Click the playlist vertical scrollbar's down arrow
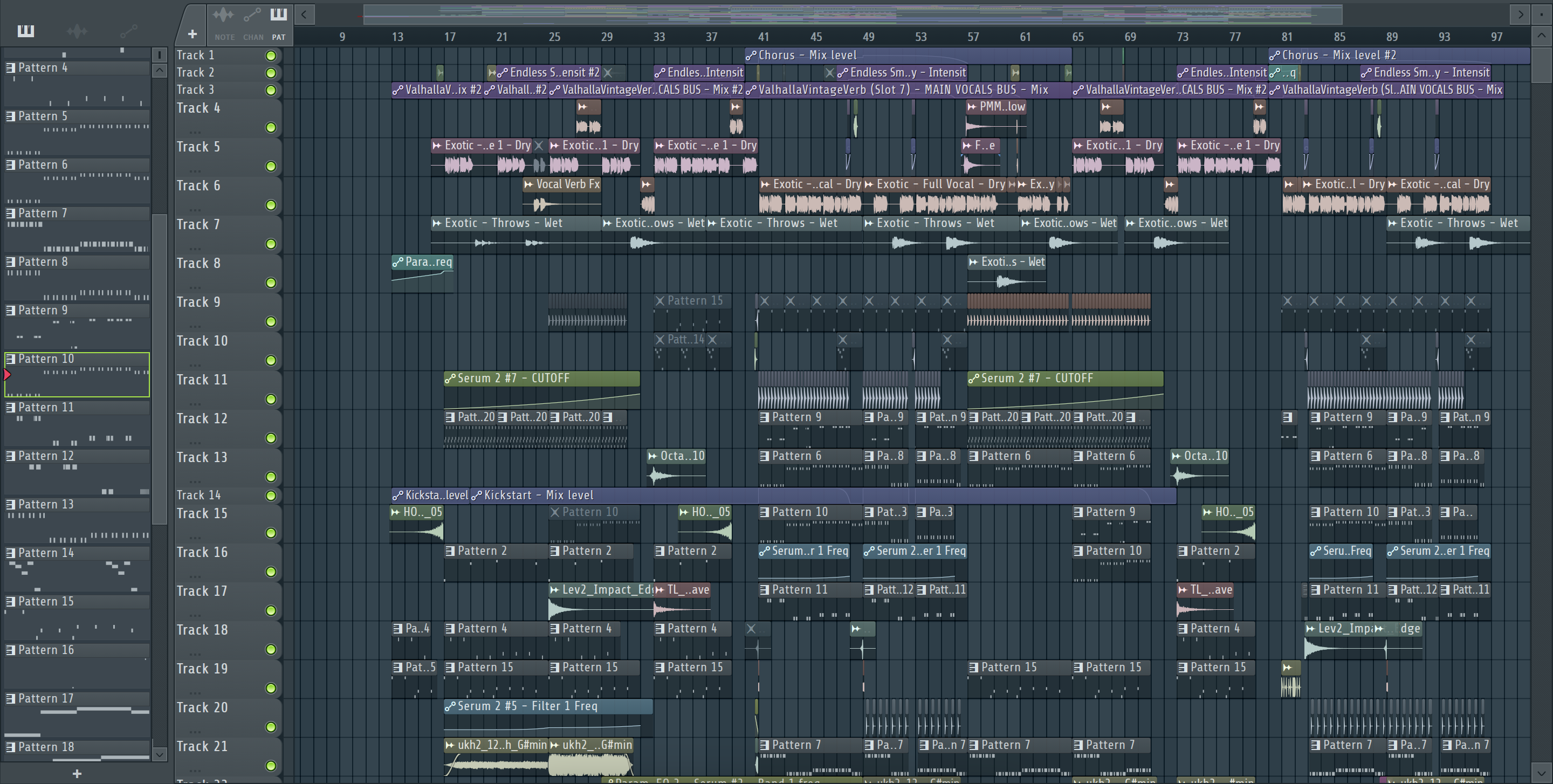 coord(1542,772)
